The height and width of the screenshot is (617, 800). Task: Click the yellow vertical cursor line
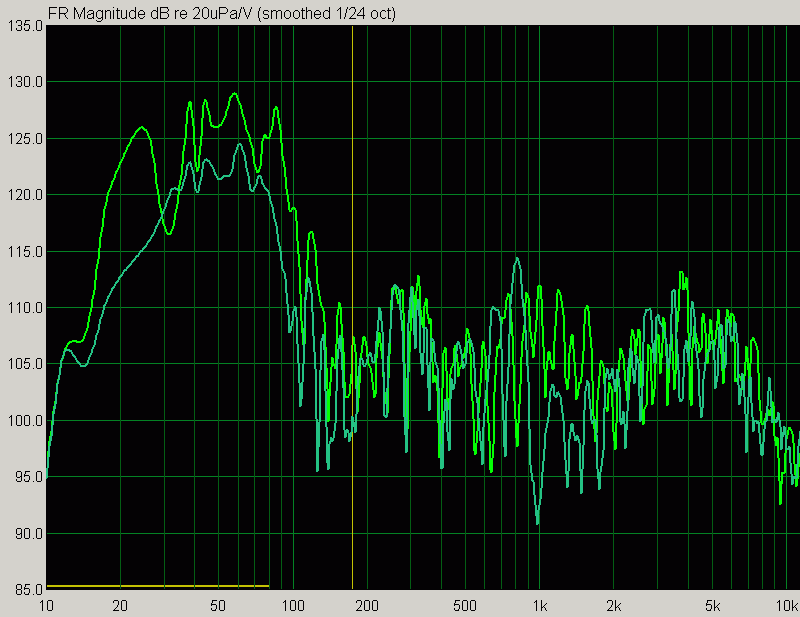[352, 308]
